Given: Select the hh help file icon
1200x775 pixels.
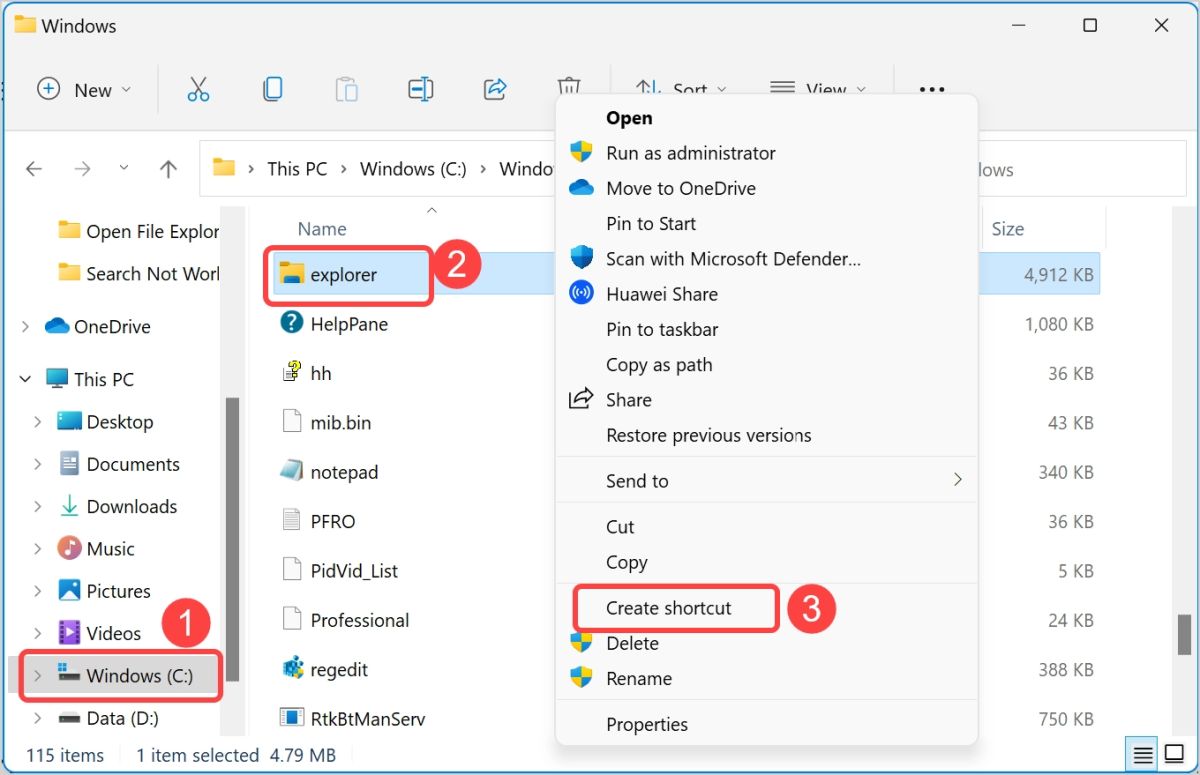Looking at the screenshot, I should 292,372.
